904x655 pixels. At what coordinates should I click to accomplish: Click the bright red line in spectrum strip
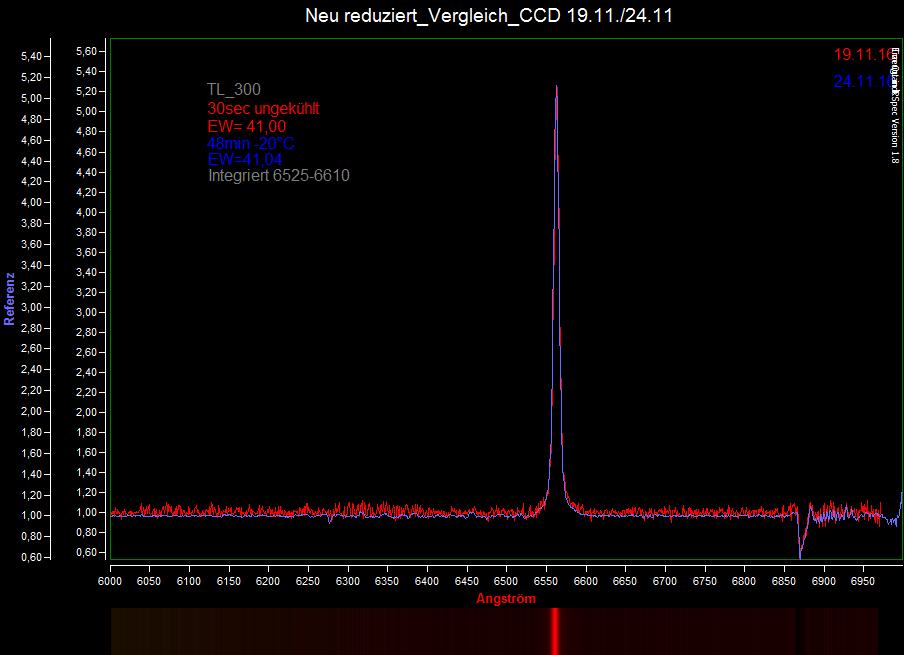555,631
